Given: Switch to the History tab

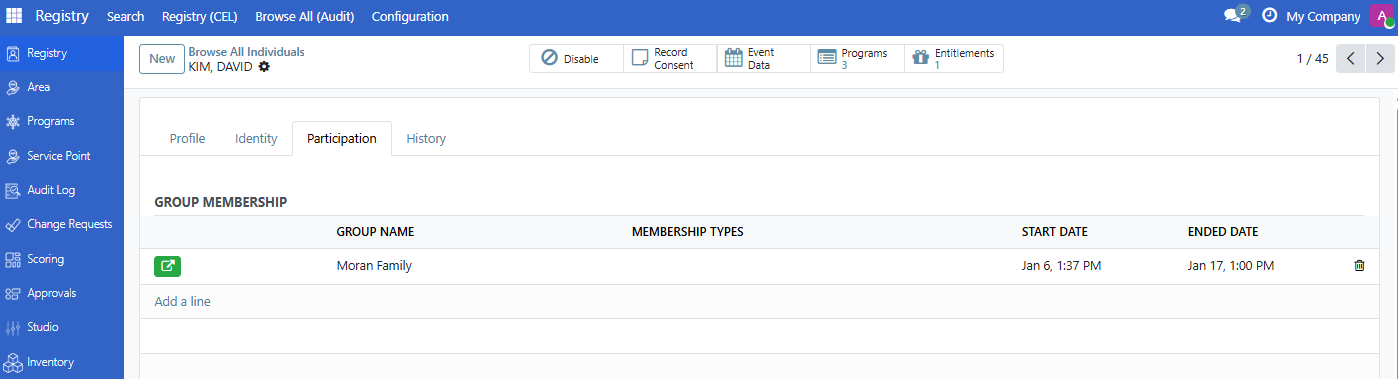Looking at the screenshot, I should [426, 138].
